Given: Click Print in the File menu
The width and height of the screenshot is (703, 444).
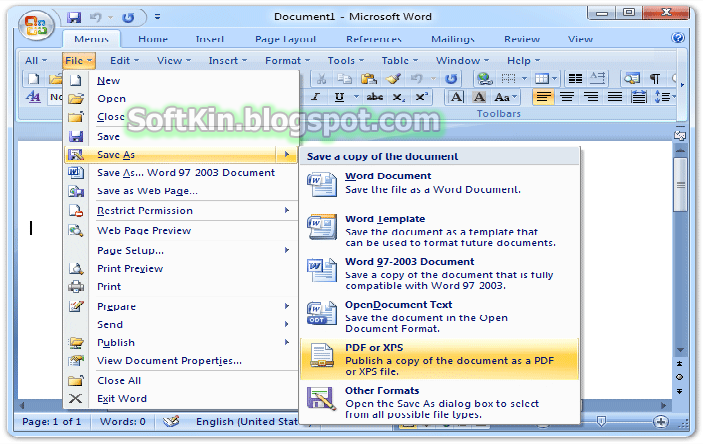Looking at the screenshot, I should (x=181, y=287).
